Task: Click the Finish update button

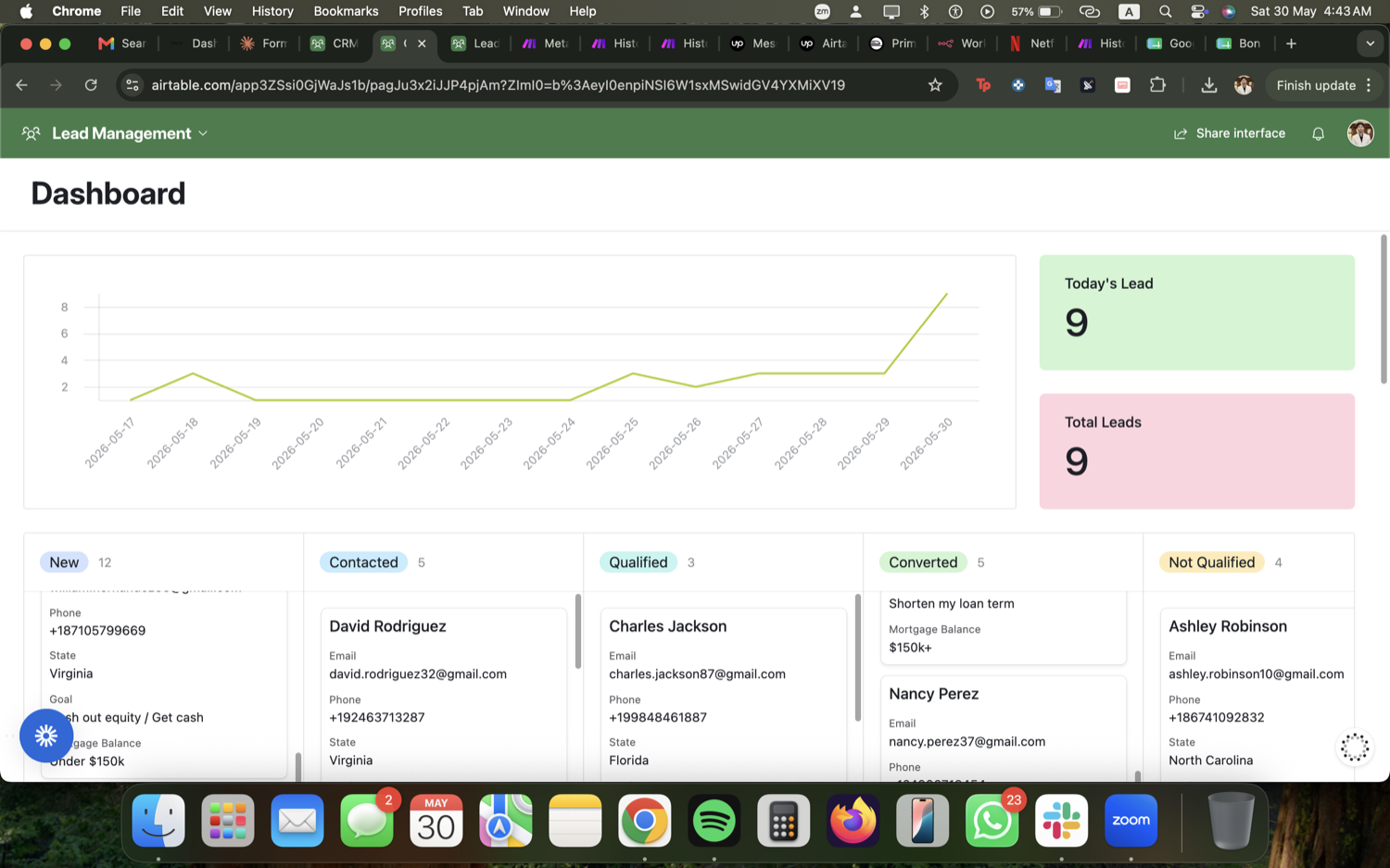Action: (x=1322, y=85)
